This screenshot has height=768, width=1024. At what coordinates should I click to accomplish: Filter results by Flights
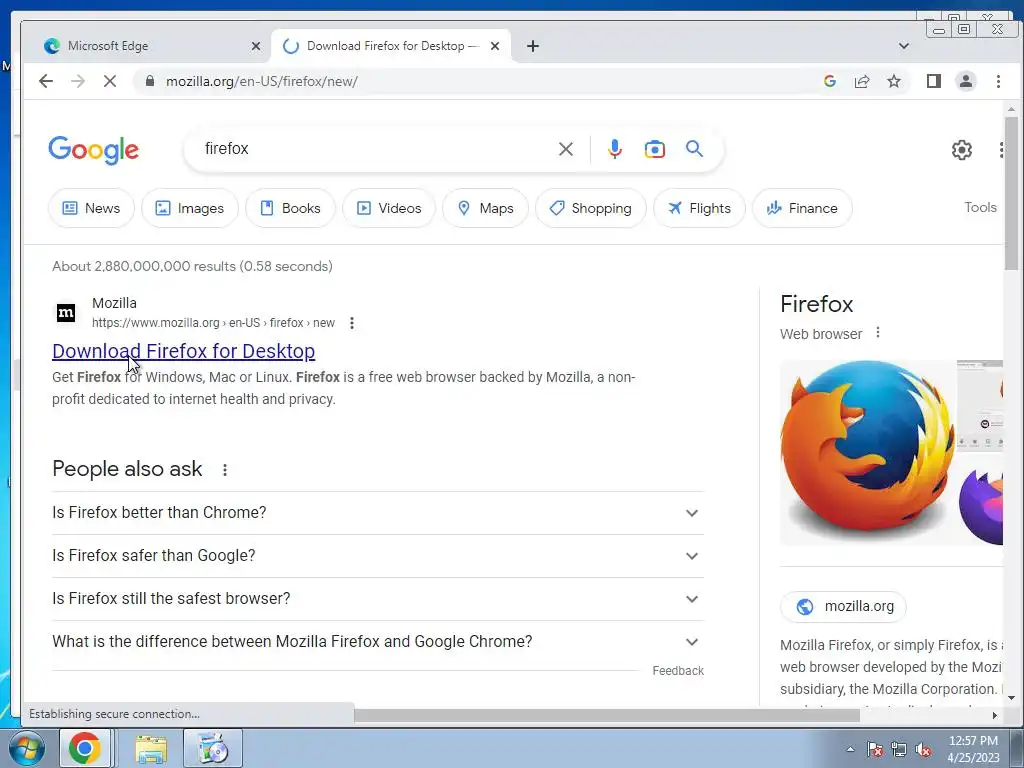click(x=699, y=208)
